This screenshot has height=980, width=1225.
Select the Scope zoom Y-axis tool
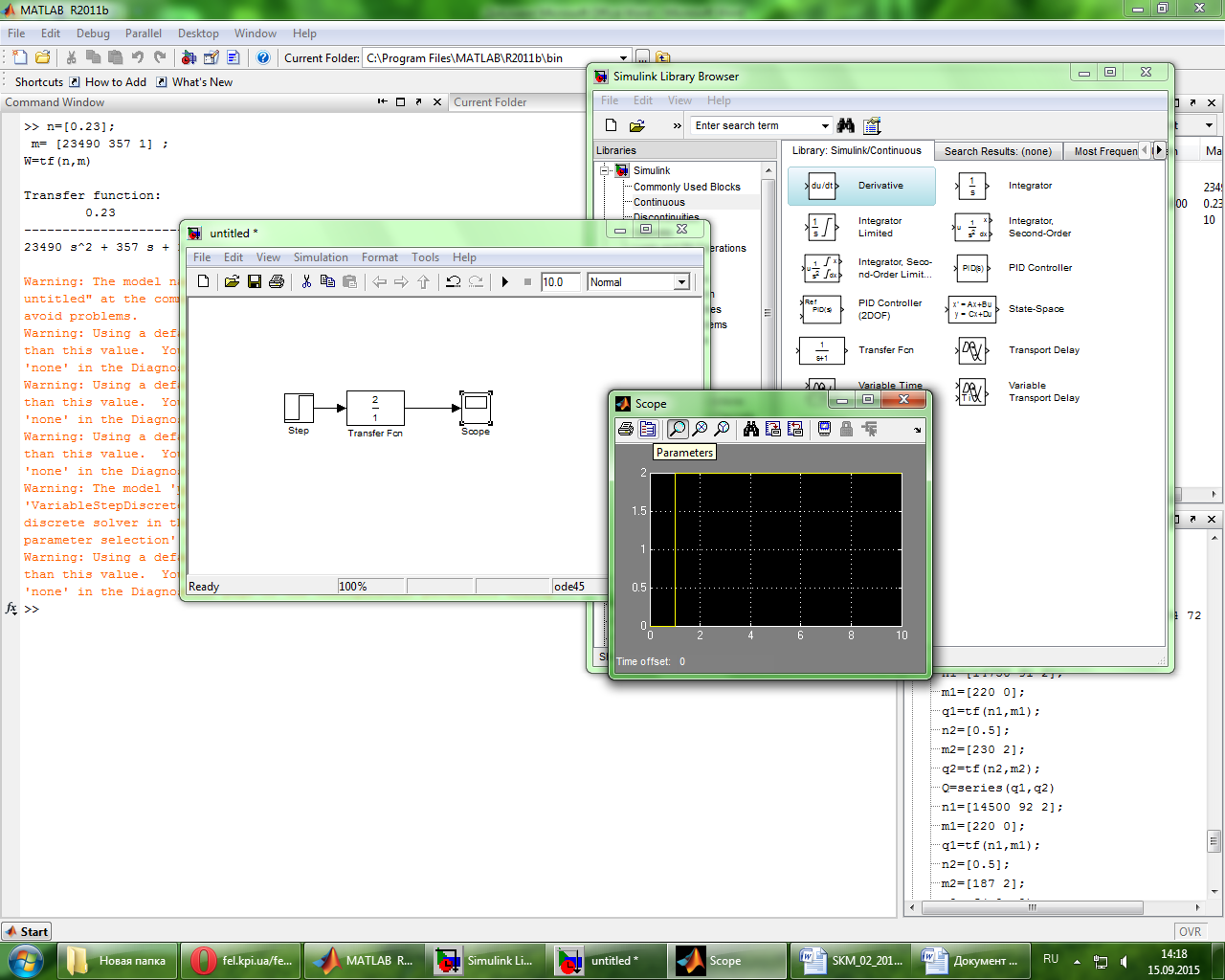point(722,429)
